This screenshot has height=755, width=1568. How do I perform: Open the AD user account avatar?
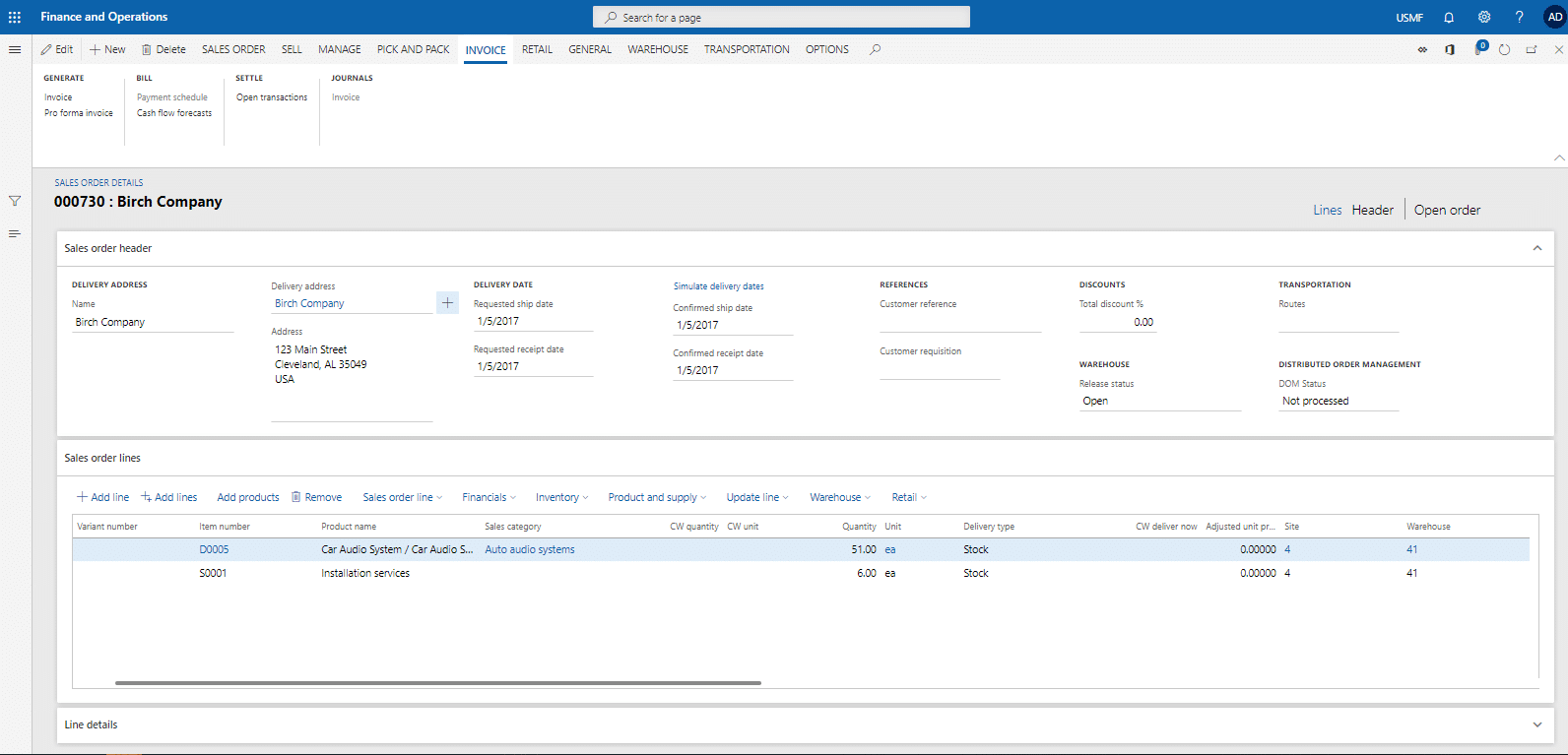pos(1554,17)
